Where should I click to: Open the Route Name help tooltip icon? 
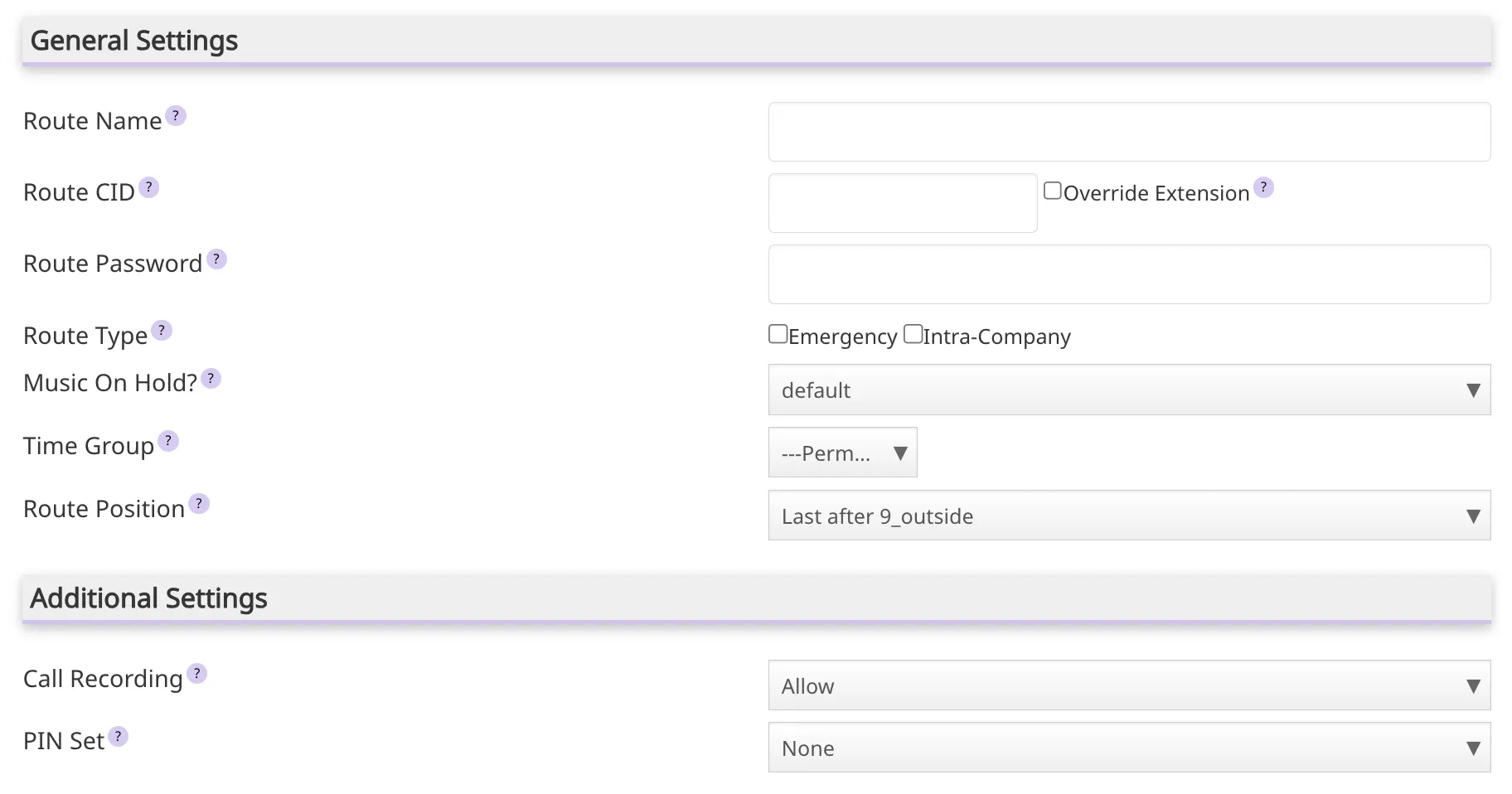[177, 116]
